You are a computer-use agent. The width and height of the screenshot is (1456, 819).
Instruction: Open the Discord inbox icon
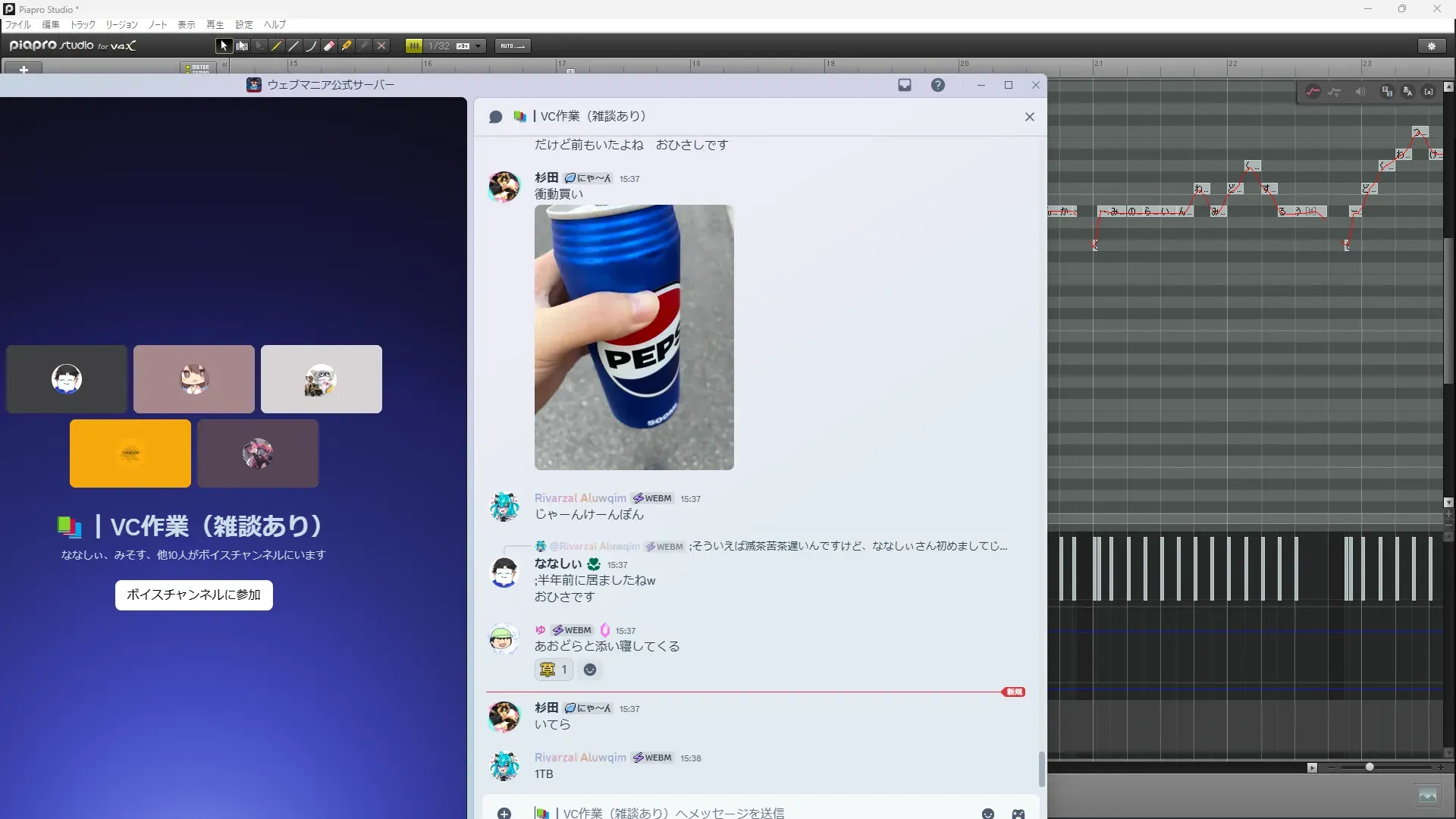[905, 85]
